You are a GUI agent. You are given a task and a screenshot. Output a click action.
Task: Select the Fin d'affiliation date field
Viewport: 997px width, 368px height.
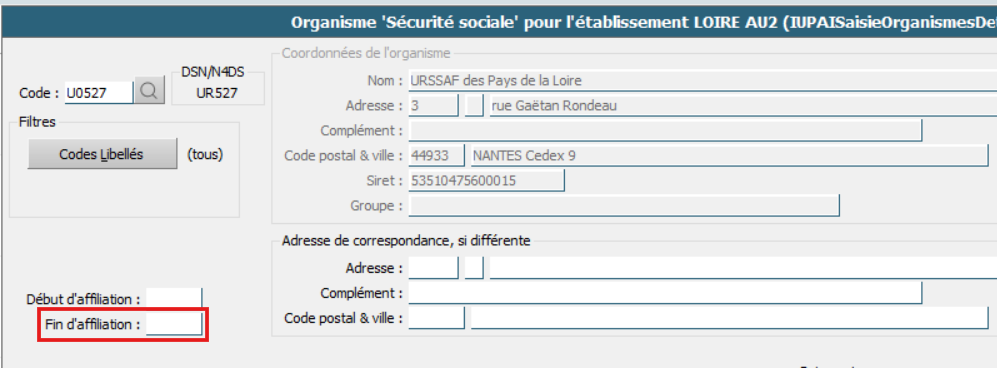click(174, 324)
